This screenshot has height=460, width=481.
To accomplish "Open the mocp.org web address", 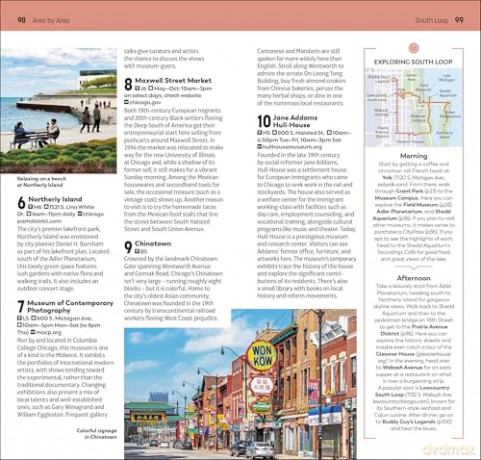I will pos(48,332).
